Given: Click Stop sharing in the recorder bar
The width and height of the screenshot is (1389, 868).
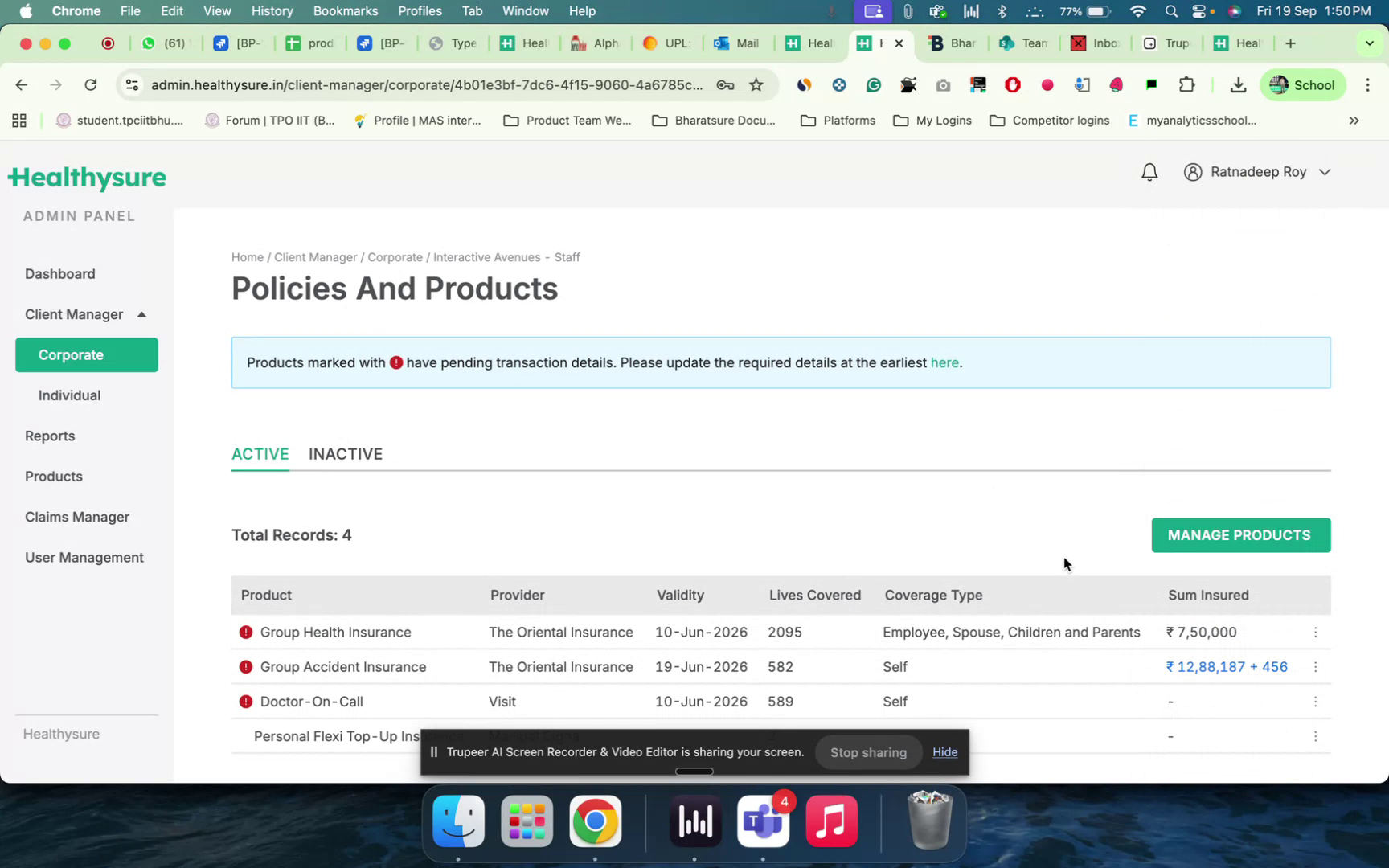Looking at the screenshot, I should click(868, 752).
